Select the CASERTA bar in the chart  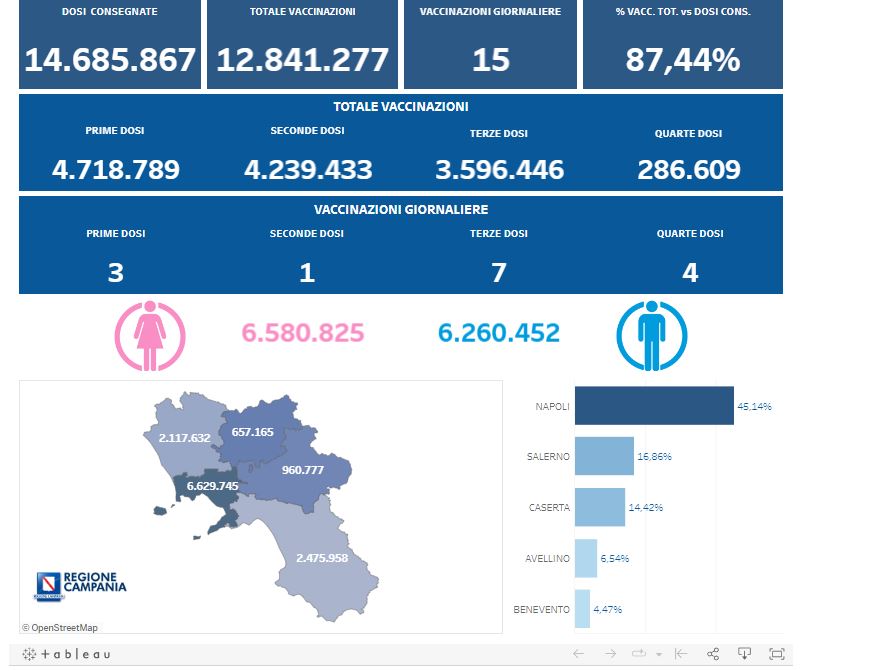coord(600,507)
